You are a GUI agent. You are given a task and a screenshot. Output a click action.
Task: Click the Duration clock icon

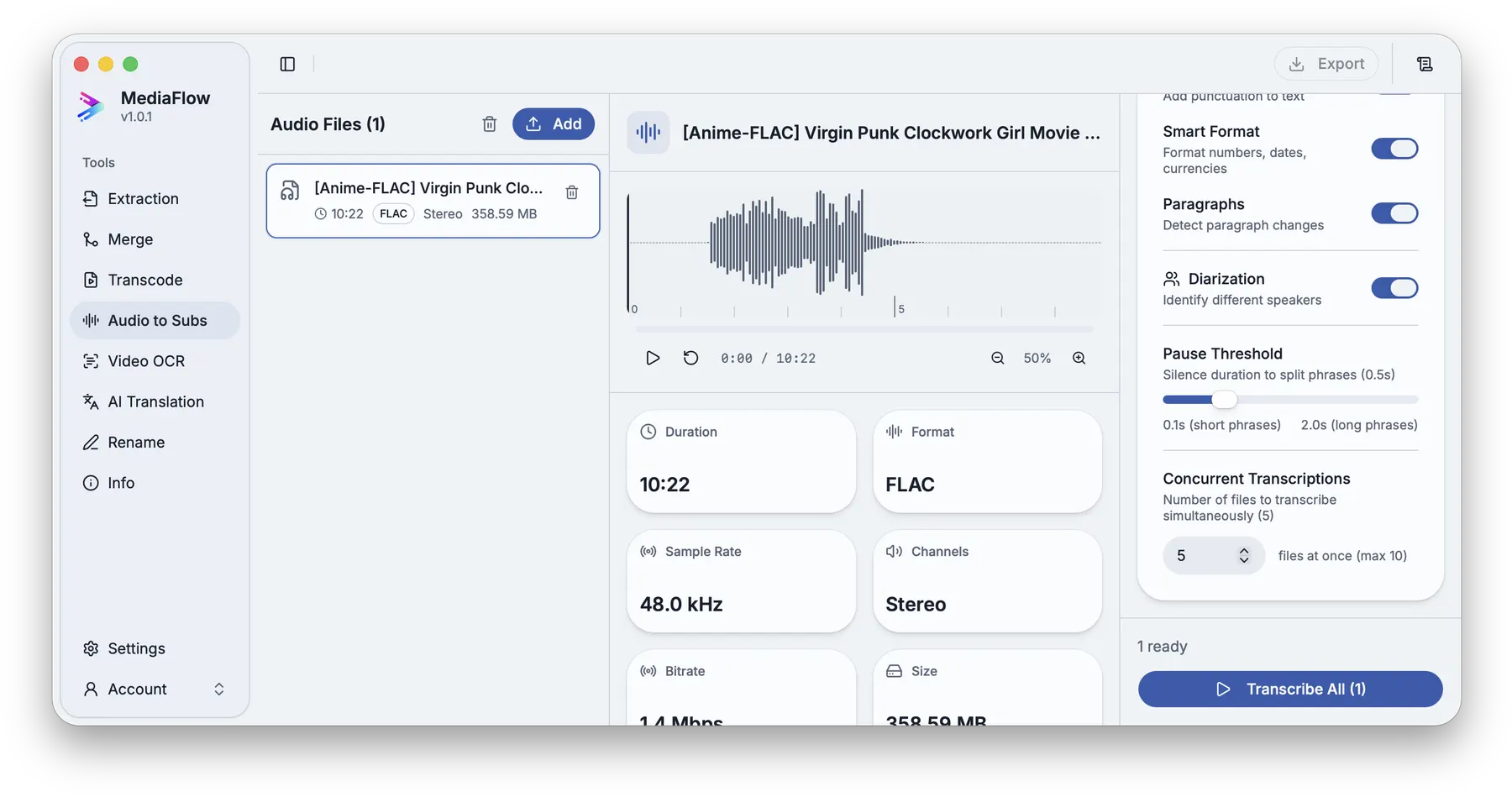(x=648, y=432)
